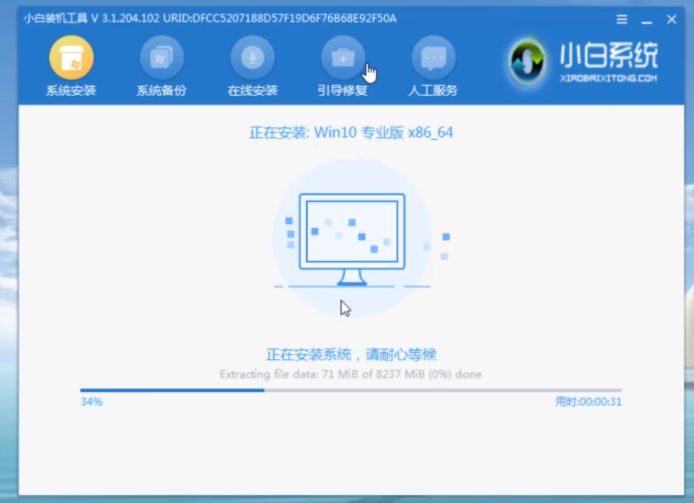
Task: Switch to the 系统安装 tab label
Action: tap(71, 90)
